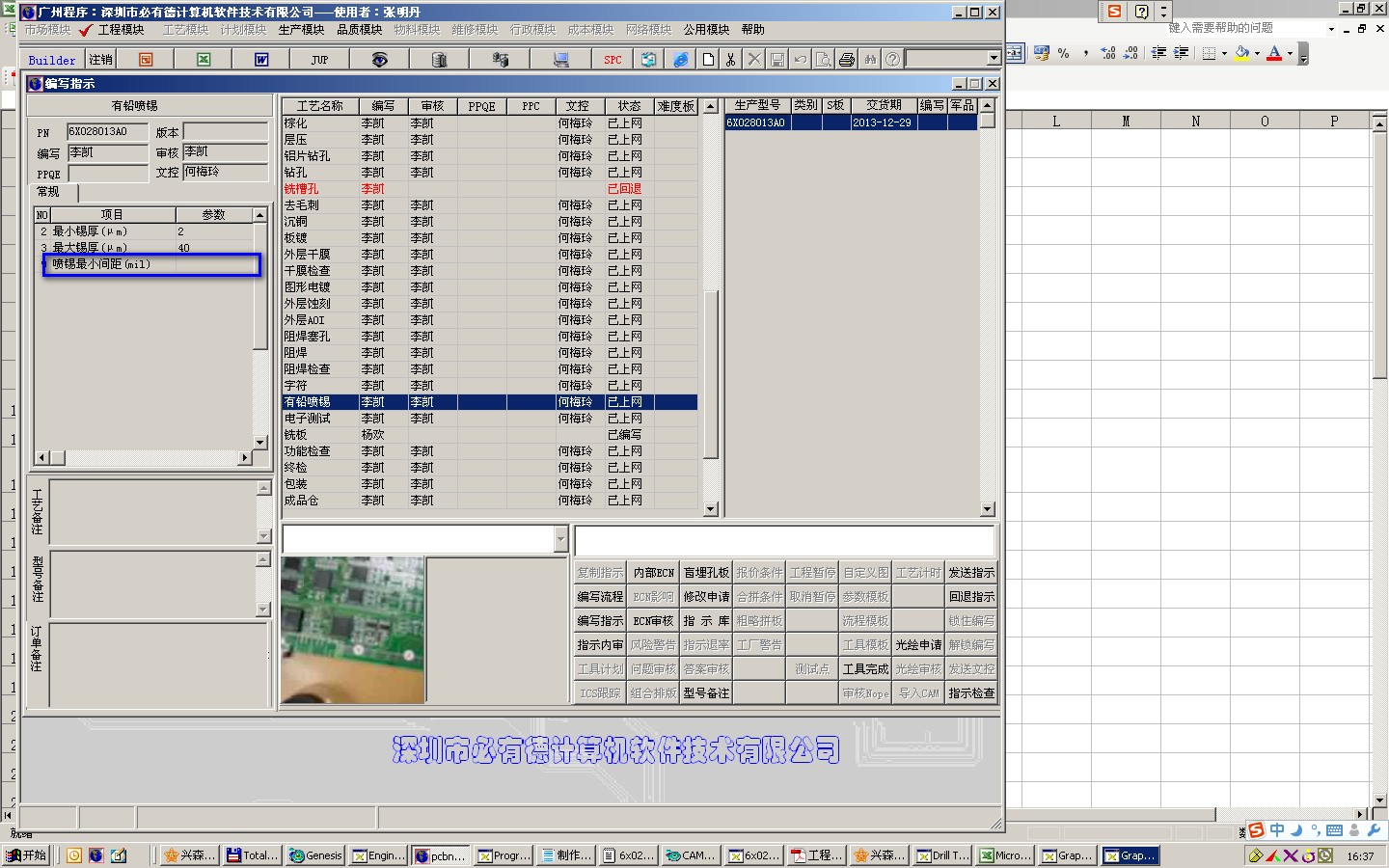Open the 公用模块 menu
Image resolution: width=1389 pixels, height=868 pixels.
(x=706, y=30)
